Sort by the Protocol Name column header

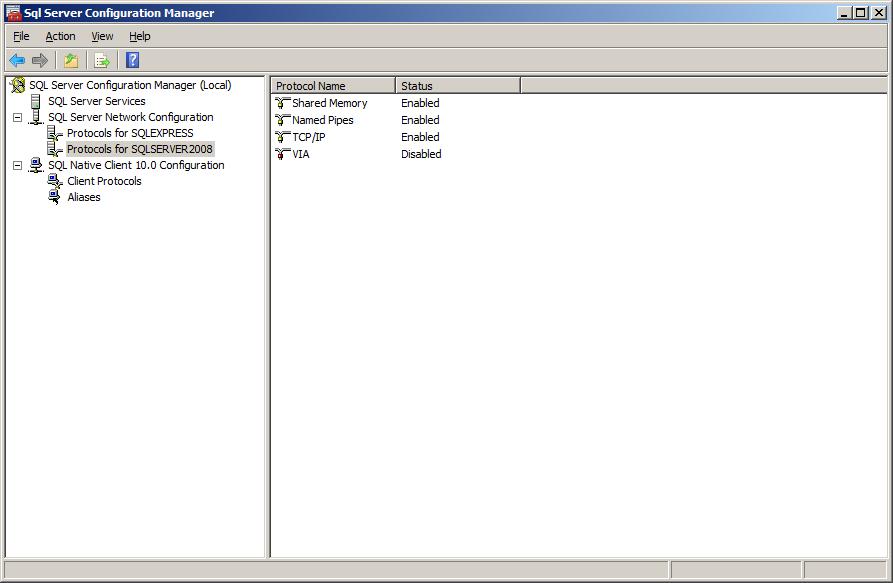pos(333,86)
